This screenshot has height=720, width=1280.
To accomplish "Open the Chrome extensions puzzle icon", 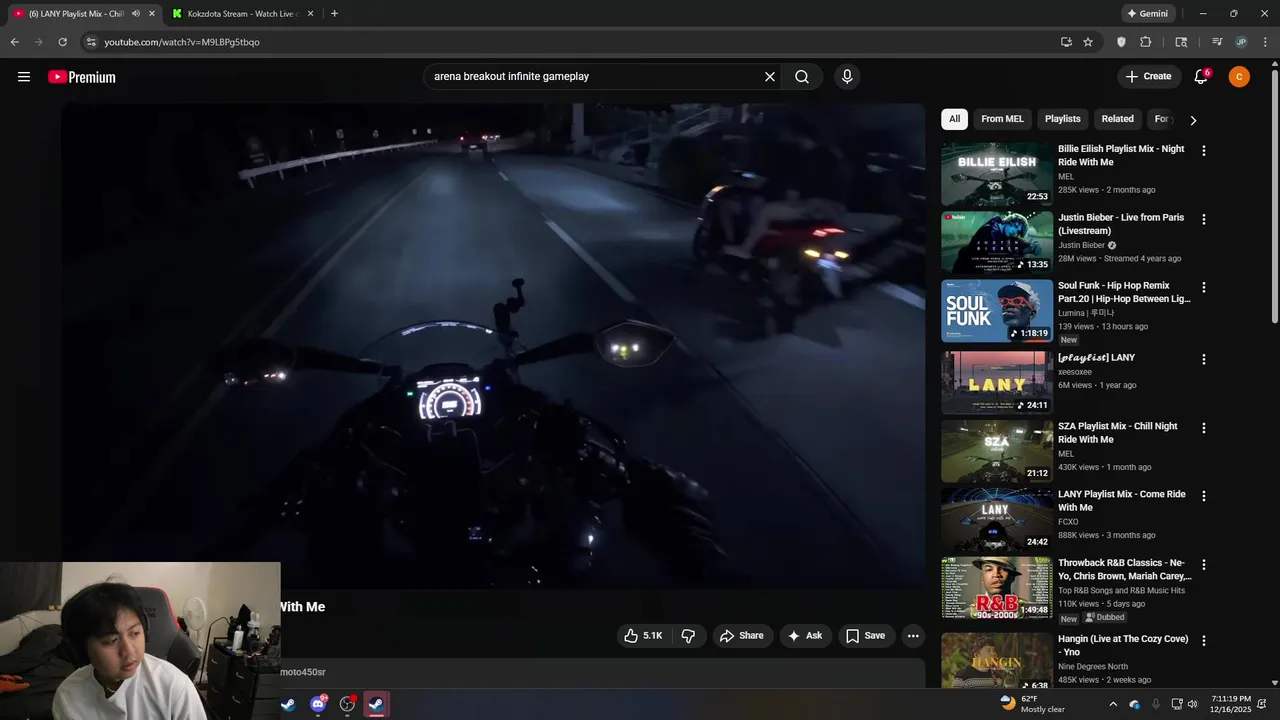I will (1146, 42).
